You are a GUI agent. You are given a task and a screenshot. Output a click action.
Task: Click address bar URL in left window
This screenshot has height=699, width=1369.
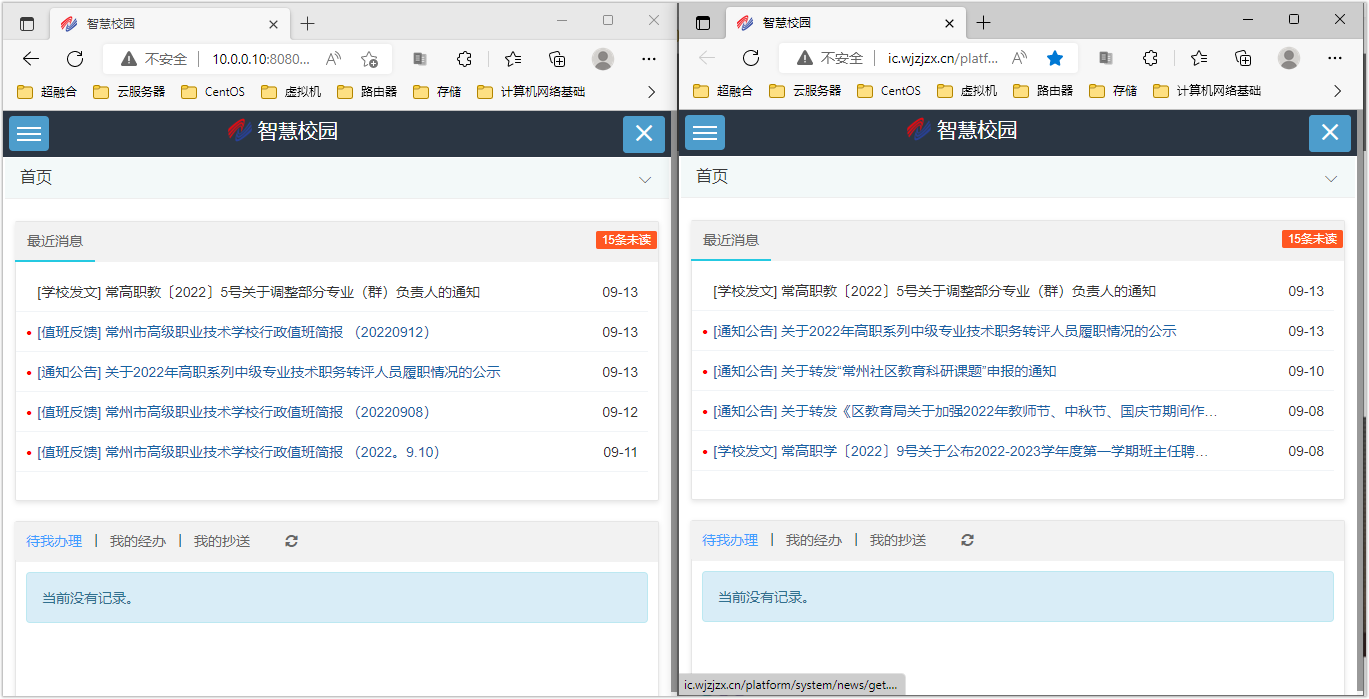(x=261, y=59)
